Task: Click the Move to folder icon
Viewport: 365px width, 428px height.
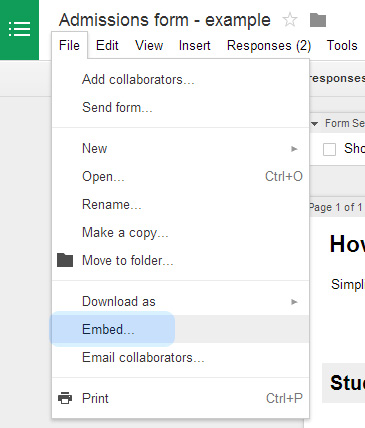Action: tap(65, 260)
